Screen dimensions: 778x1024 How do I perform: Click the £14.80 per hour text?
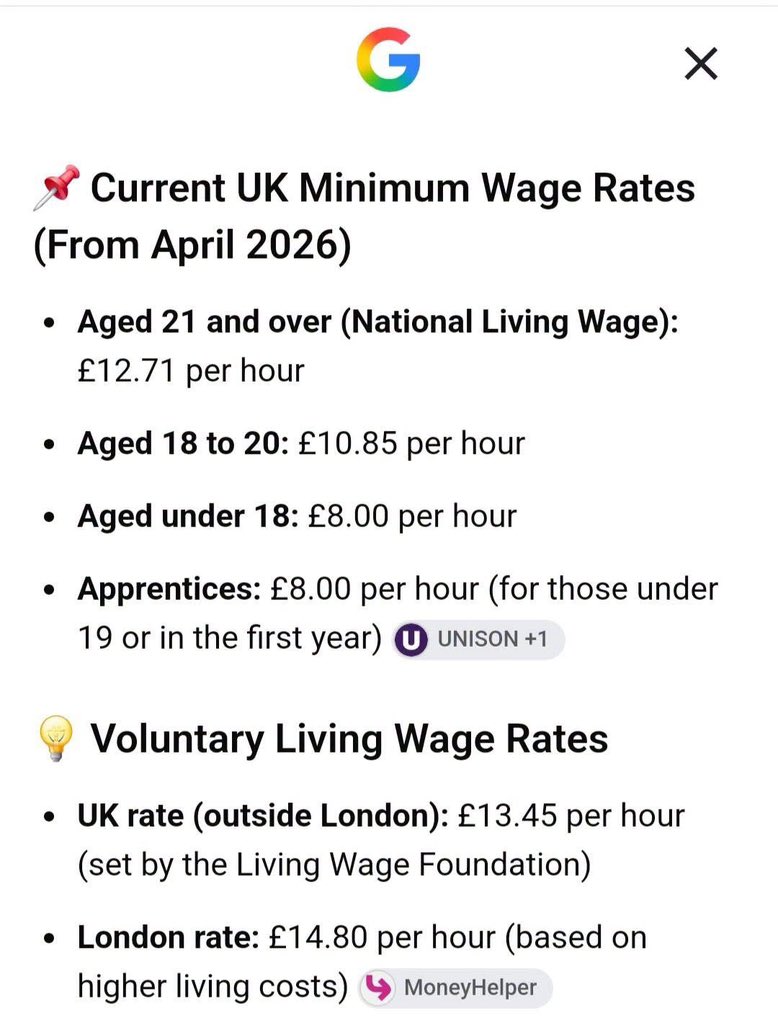383,938
